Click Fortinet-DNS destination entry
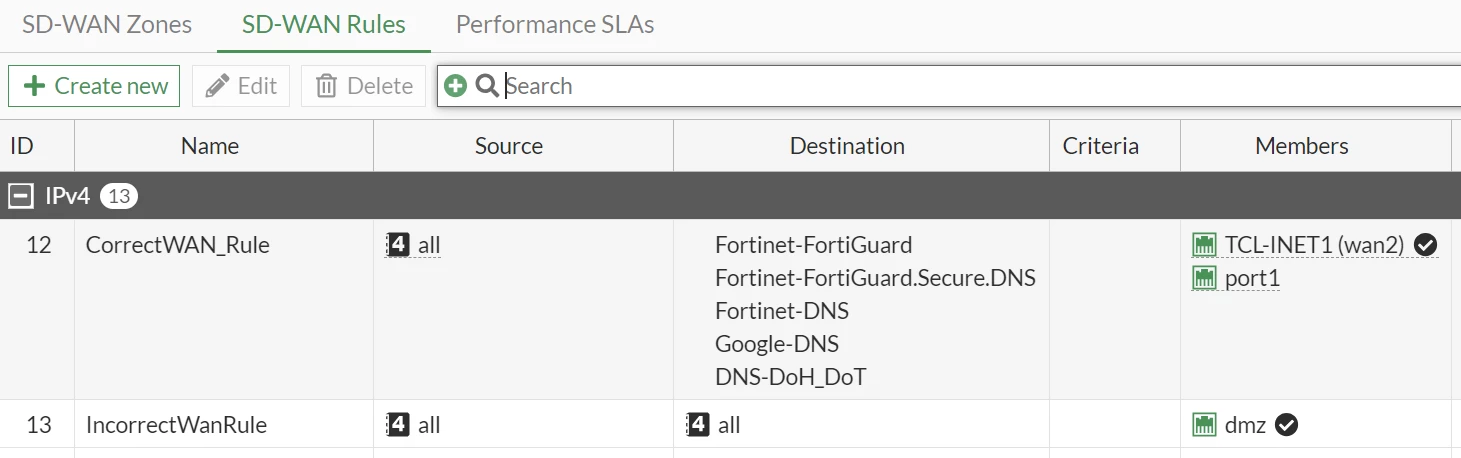Viewport: 1461px width, 458px height. pyautogui.click(x=782, y=311)
